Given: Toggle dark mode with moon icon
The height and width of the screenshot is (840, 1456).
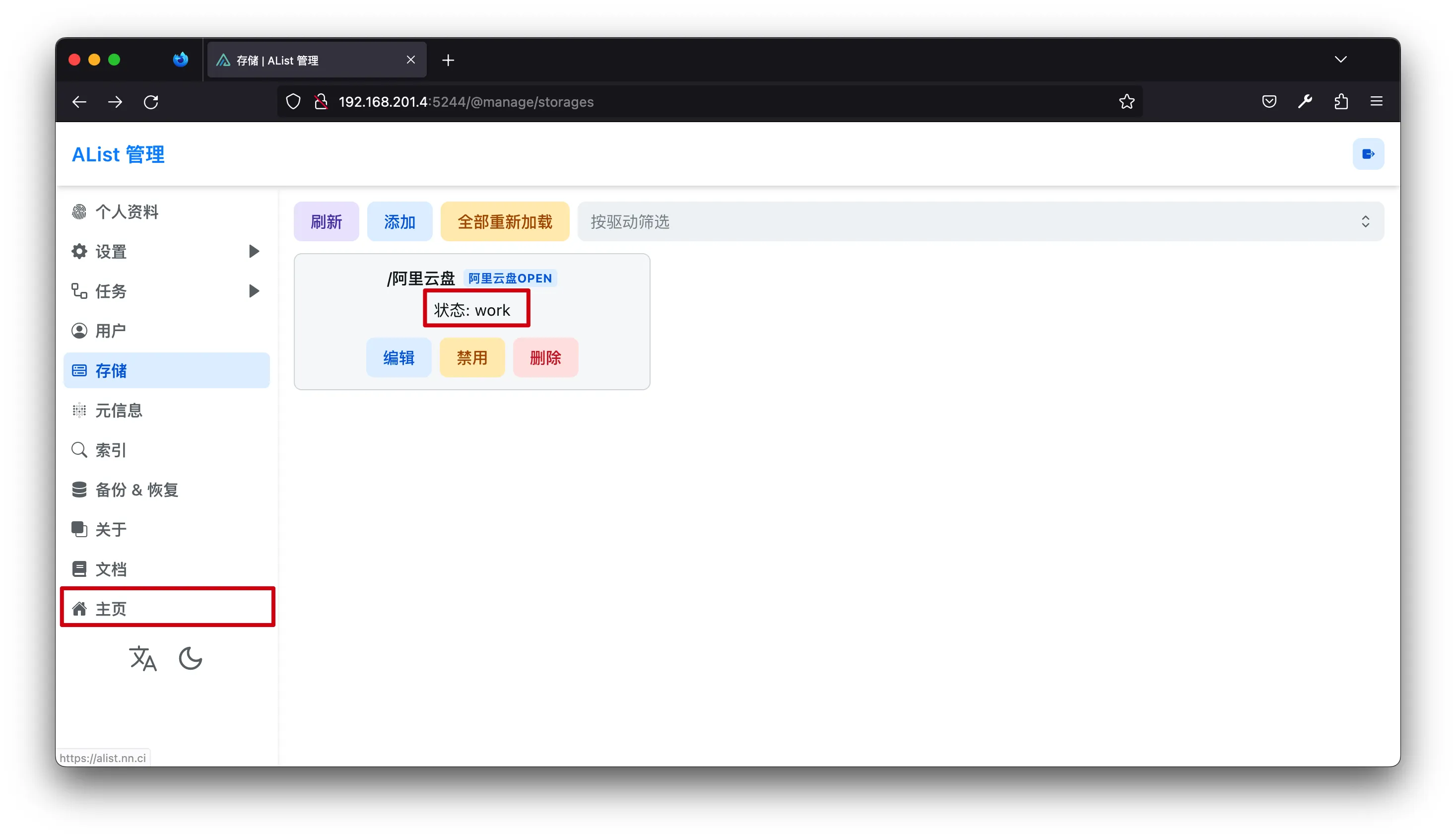Looking at the screenshot, I should pos(190,658).
